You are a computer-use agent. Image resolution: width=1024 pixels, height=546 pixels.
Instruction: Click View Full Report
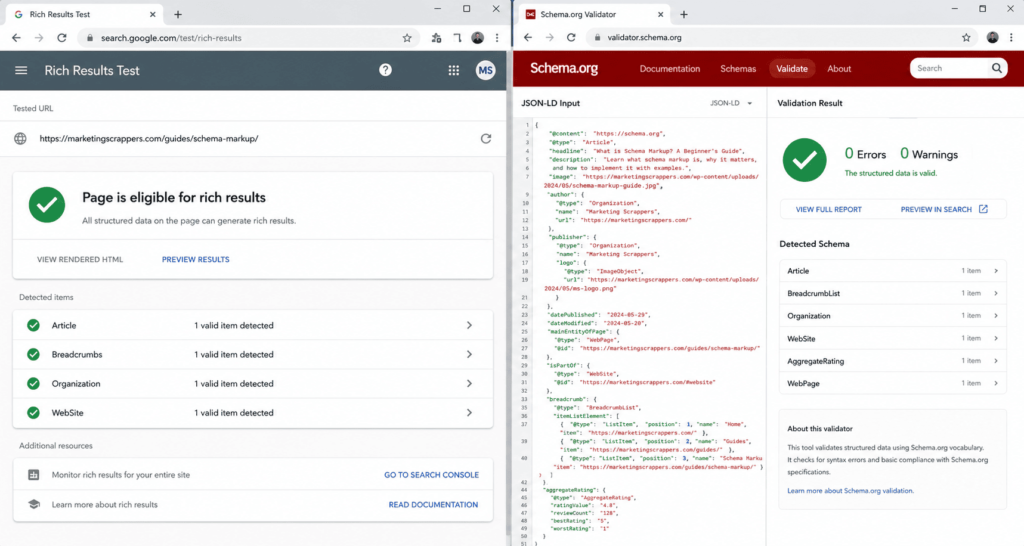pyautogui.click(x=829, y=210)
